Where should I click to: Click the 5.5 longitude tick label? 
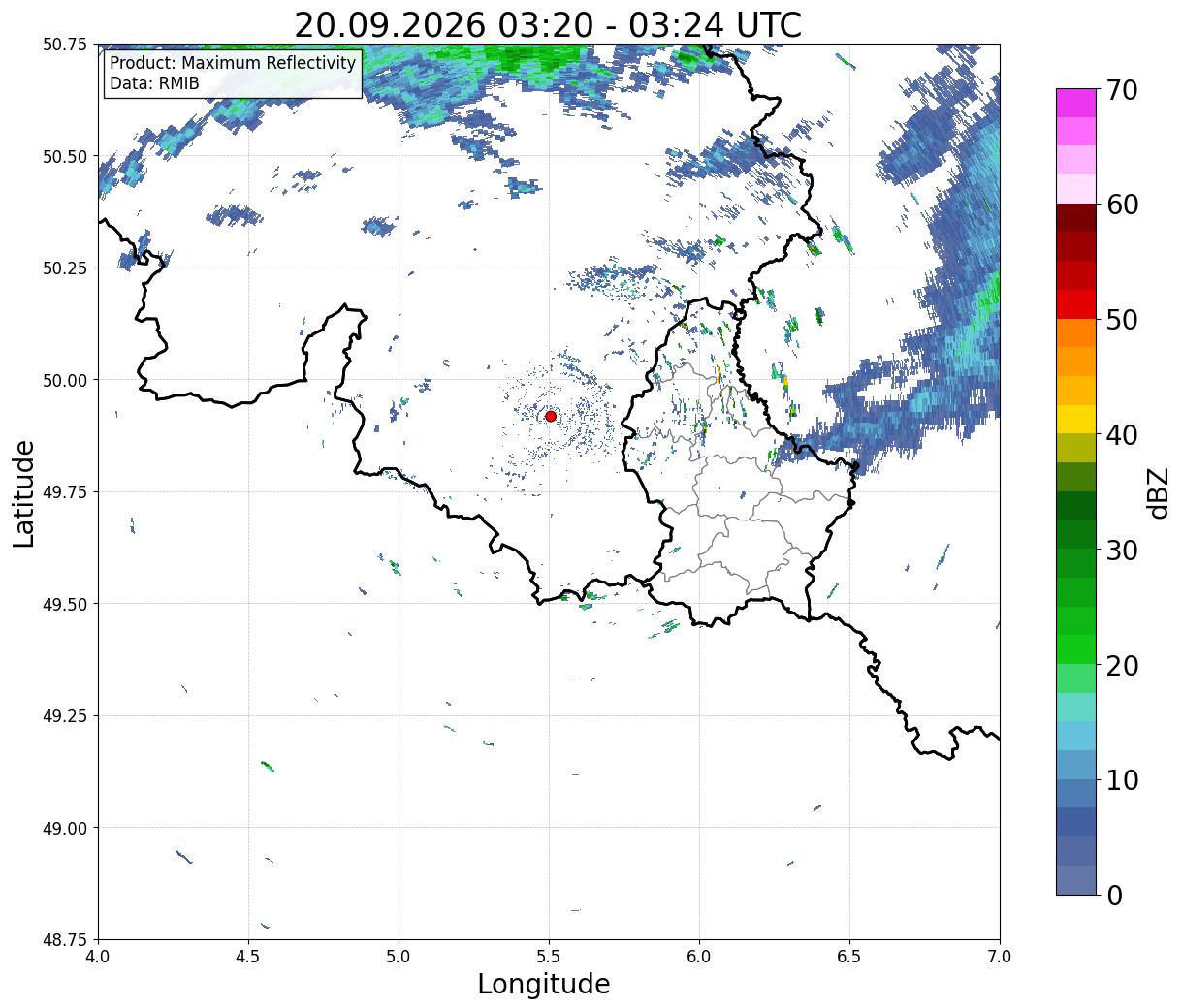click(x=549, y=956)
